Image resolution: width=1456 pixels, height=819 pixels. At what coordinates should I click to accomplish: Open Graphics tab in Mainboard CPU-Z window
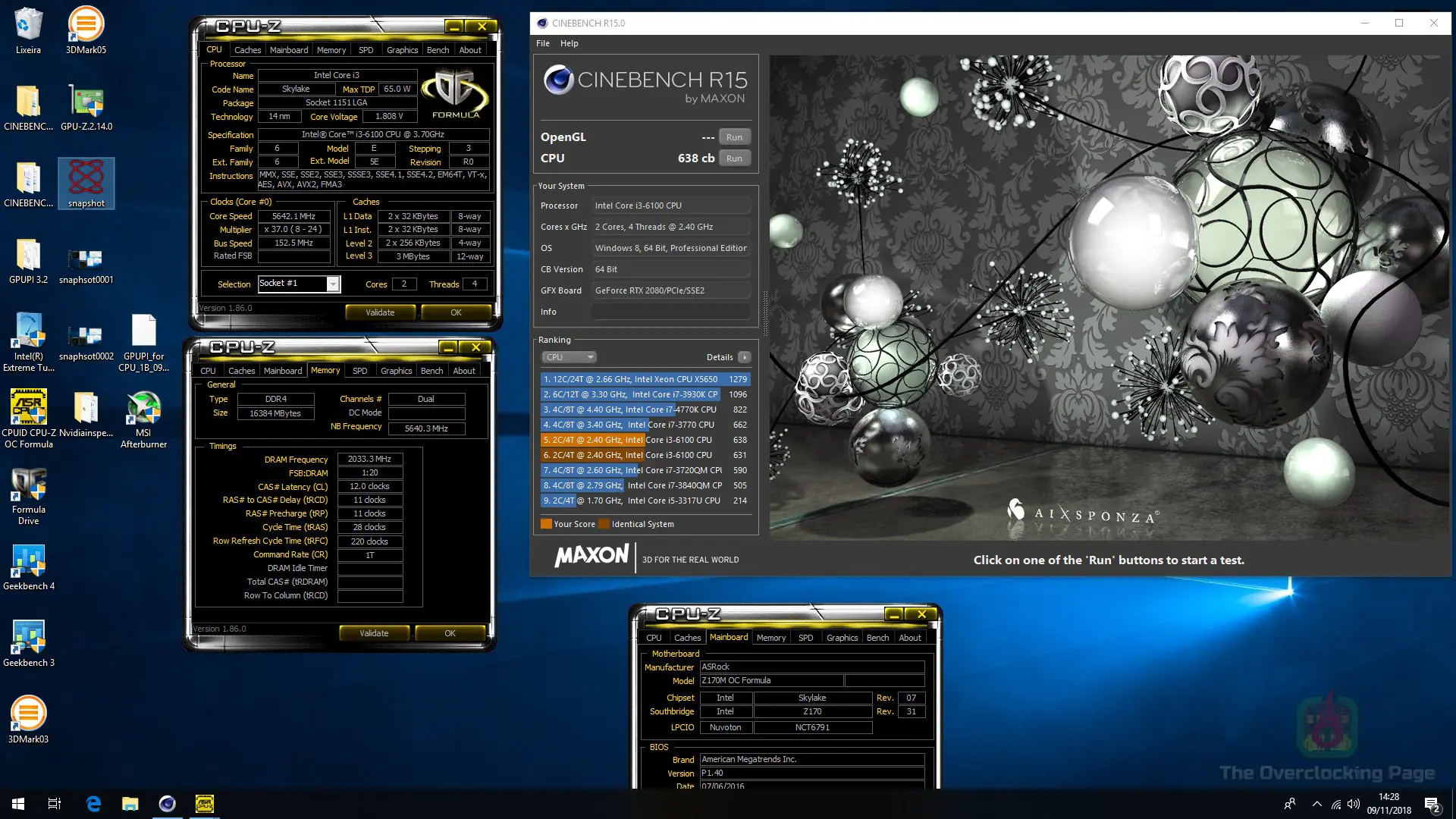click(842, 638)
